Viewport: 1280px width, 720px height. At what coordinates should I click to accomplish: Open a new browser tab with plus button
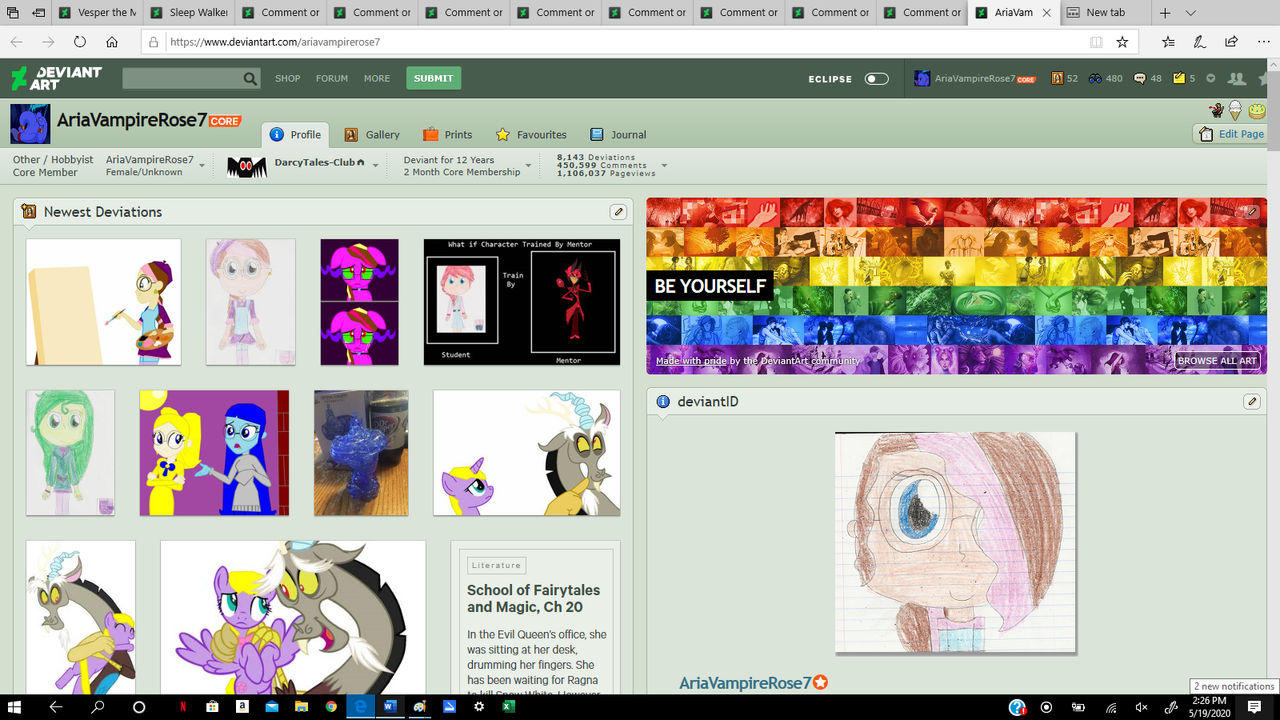1165,13
